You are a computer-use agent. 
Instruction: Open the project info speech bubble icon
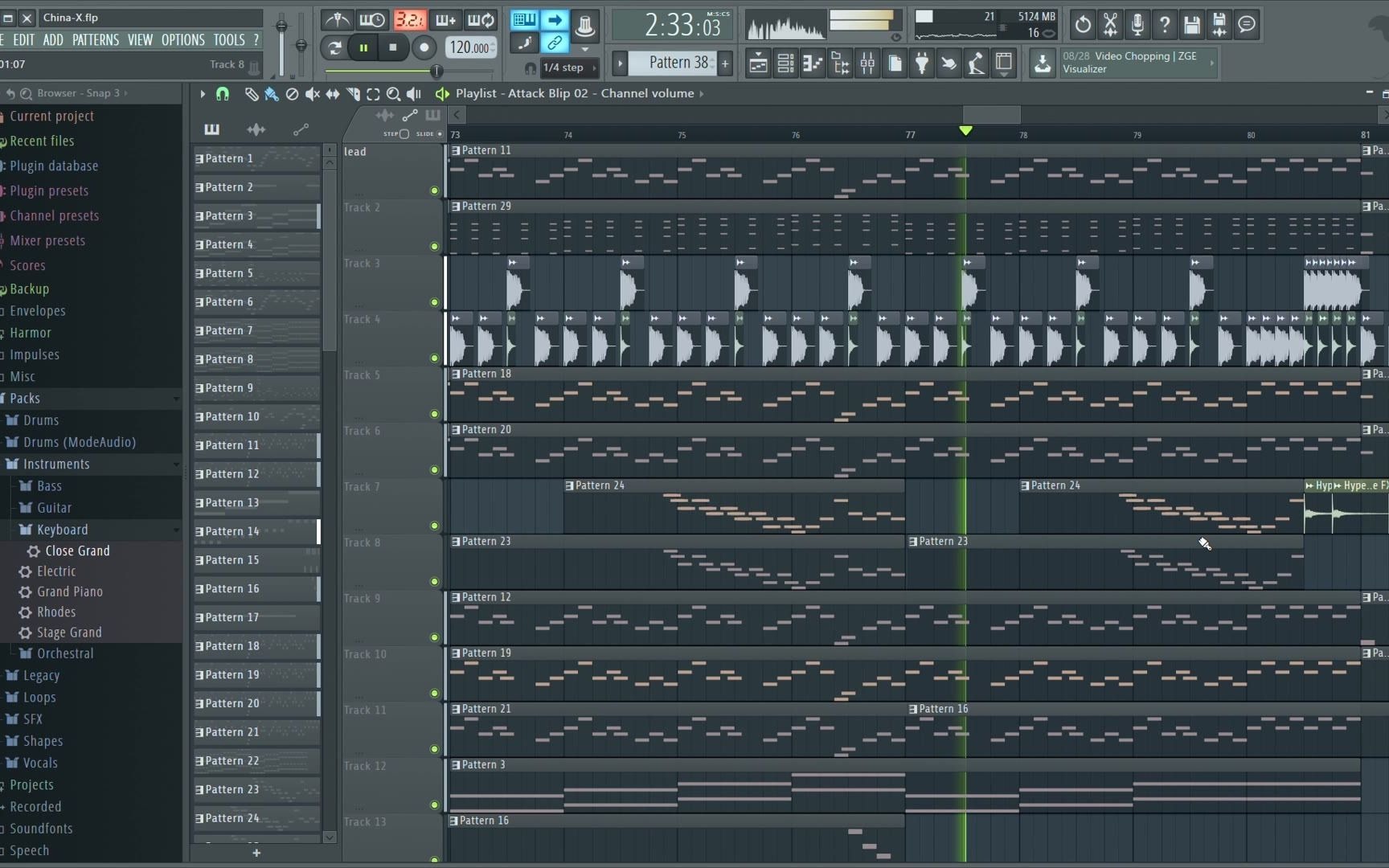point(1247,25)
